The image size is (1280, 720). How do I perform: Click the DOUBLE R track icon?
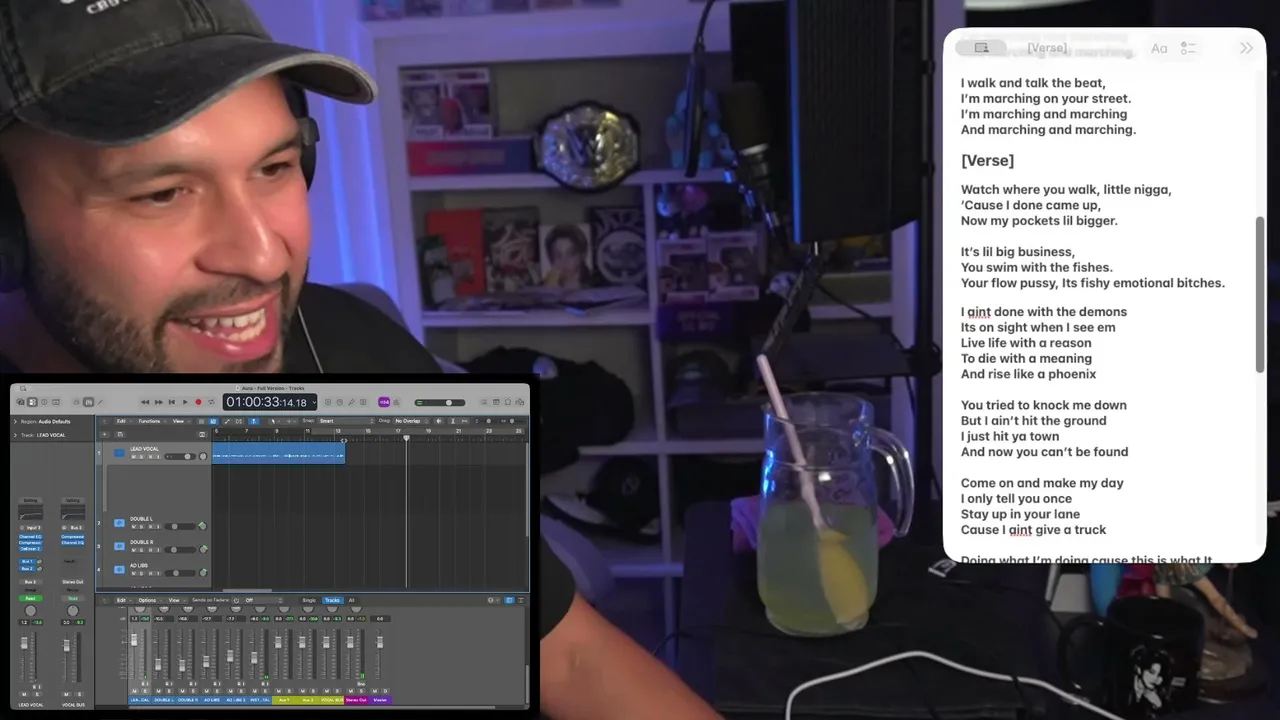119,546
